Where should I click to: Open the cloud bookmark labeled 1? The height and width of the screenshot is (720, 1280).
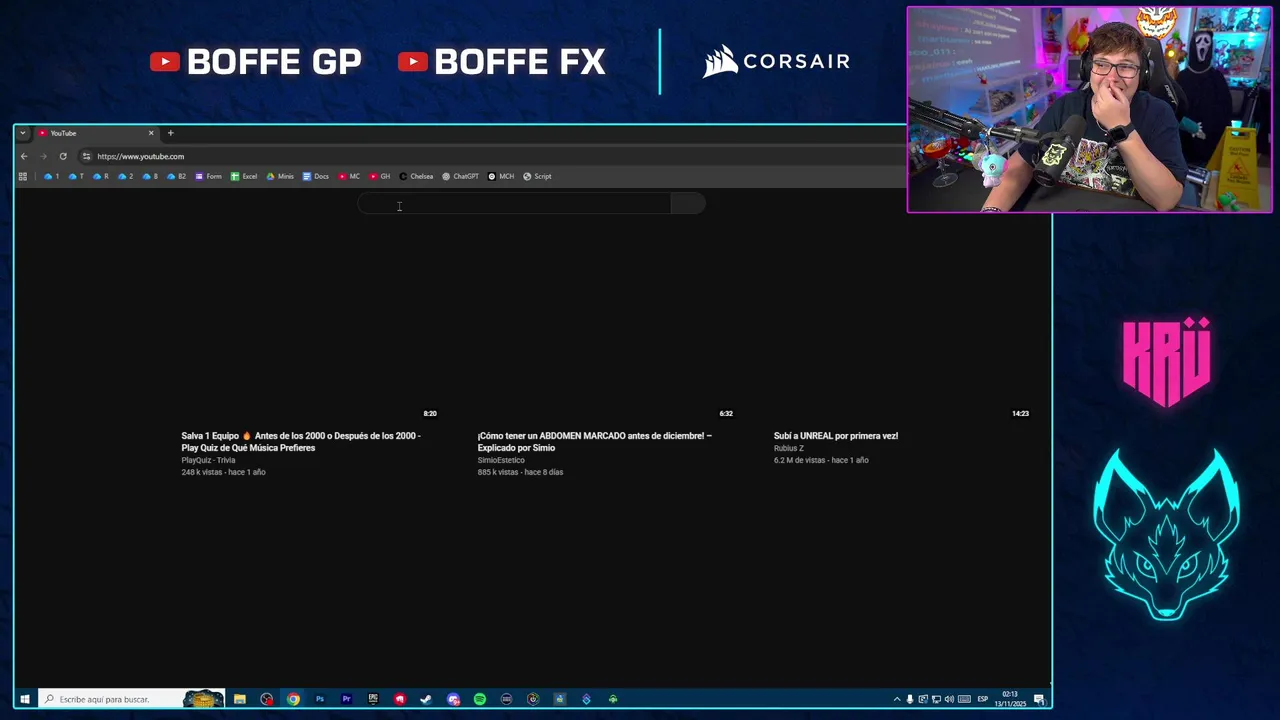coord(51,176)
